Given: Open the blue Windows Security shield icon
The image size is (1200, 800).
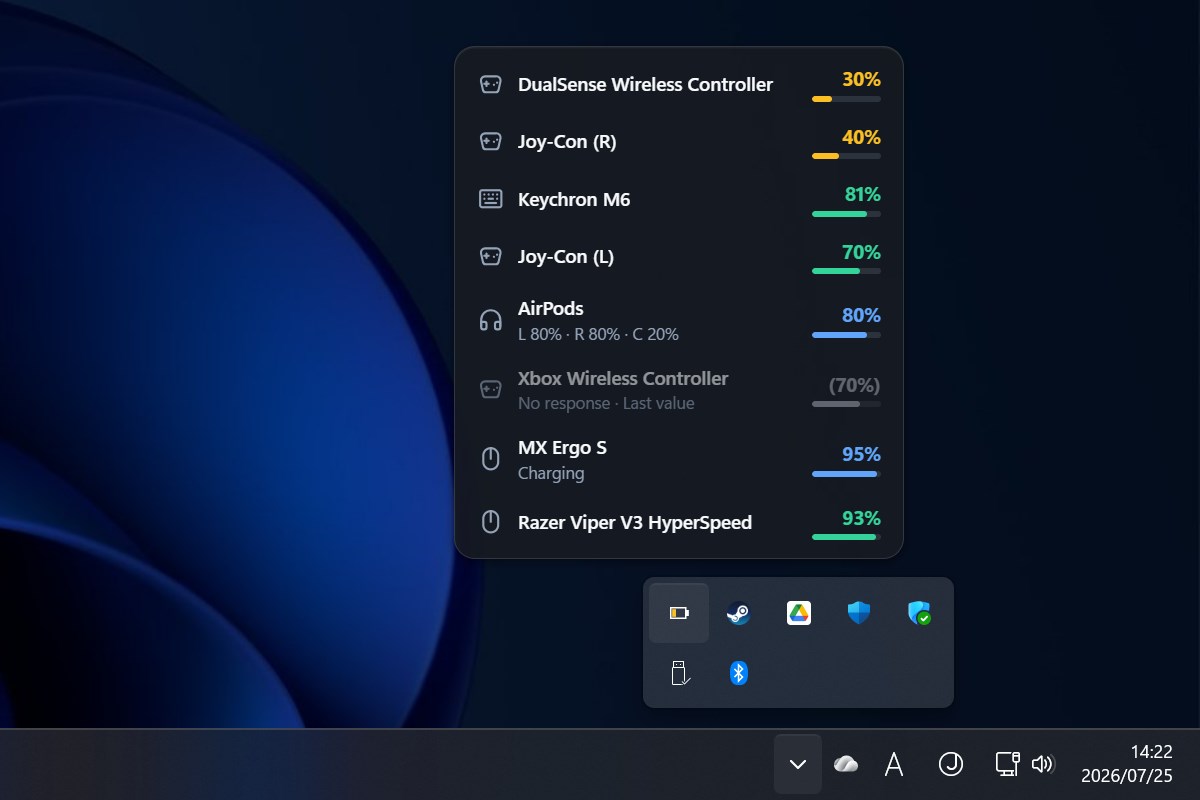Looking at the screenshot, I should click(x=858, y=613).
